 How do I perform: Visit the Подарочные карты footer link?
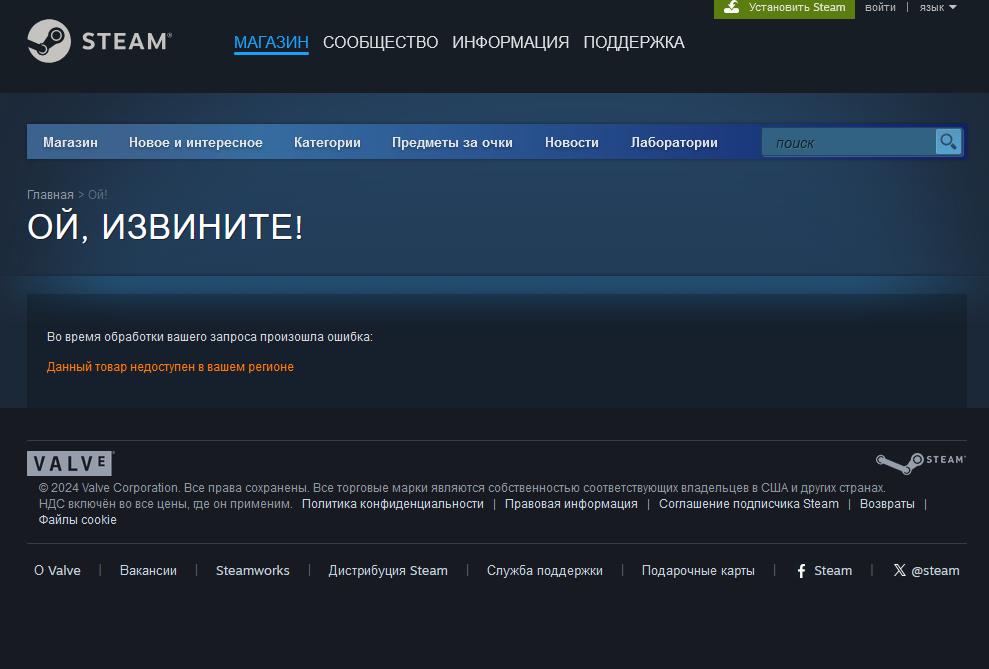(x=698, y=571)
